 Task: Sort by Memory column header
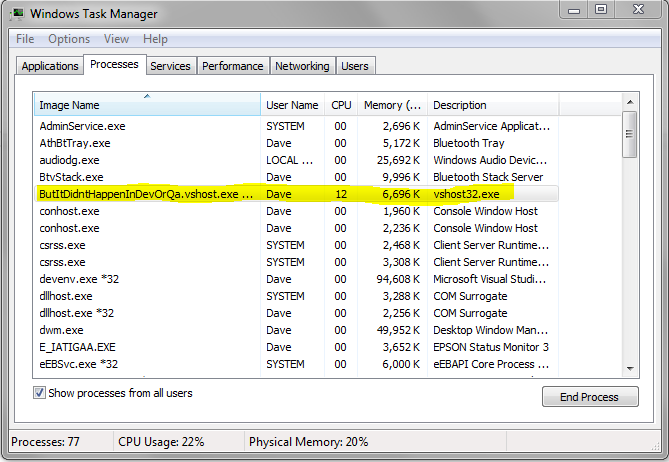click(x=392, y=105)
